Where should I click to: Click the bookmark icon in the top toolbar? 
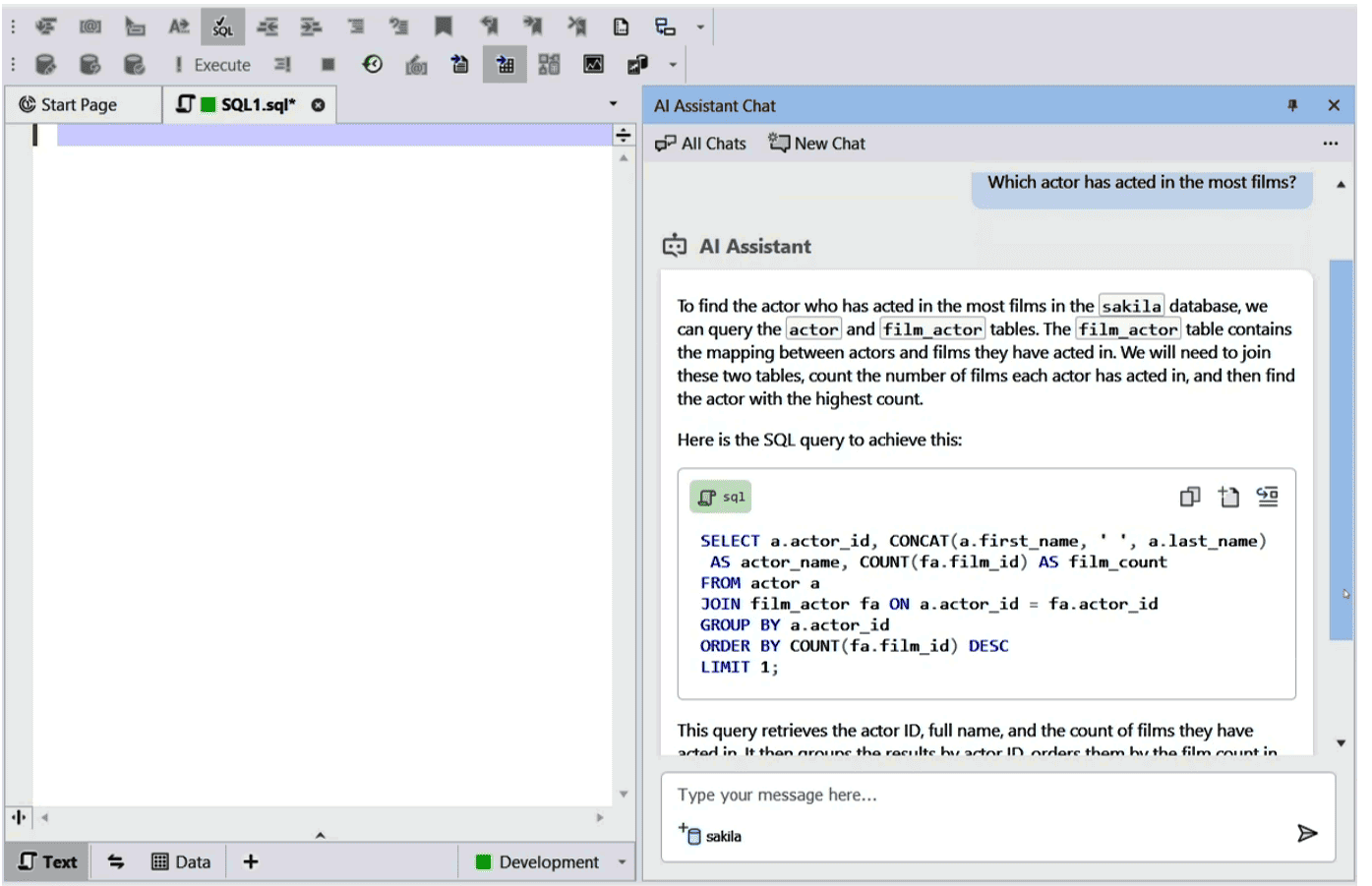click(x=444, y=27)
